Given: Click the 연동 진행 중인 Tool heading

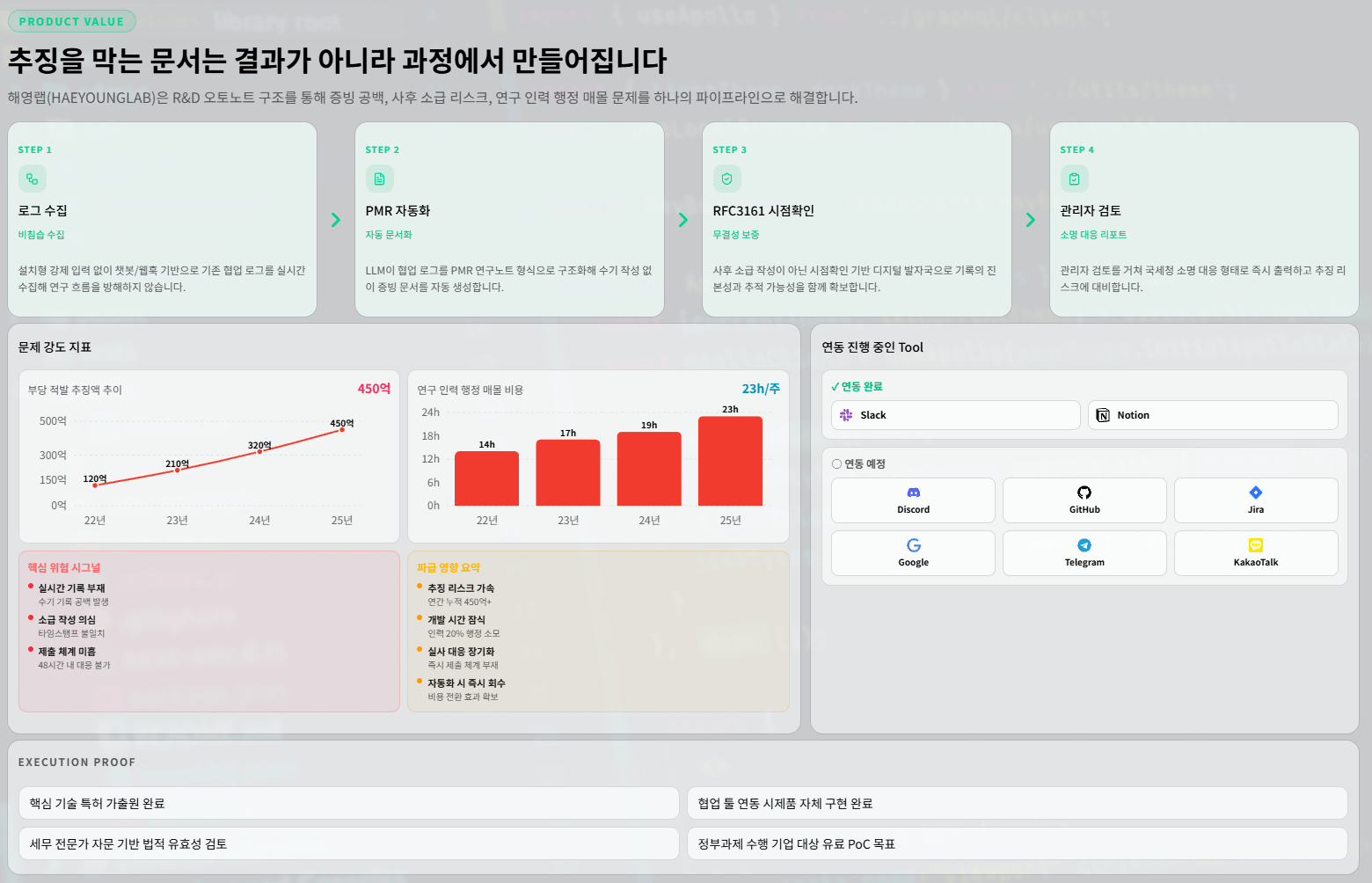Looking at the screenshot, I should pos(872,347).
